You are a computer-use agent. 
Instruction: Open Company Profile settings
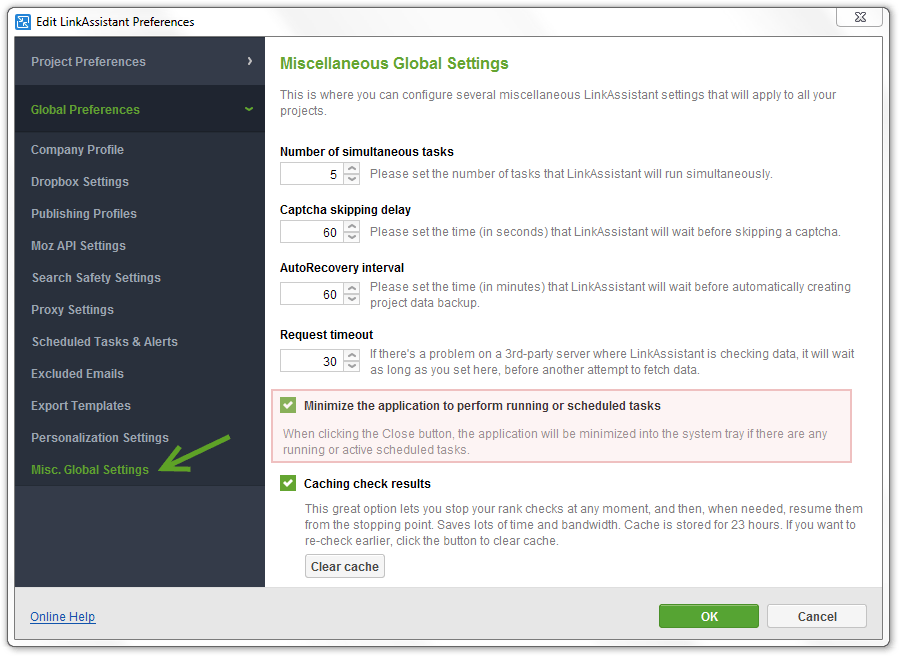click(x=77, y=150)
